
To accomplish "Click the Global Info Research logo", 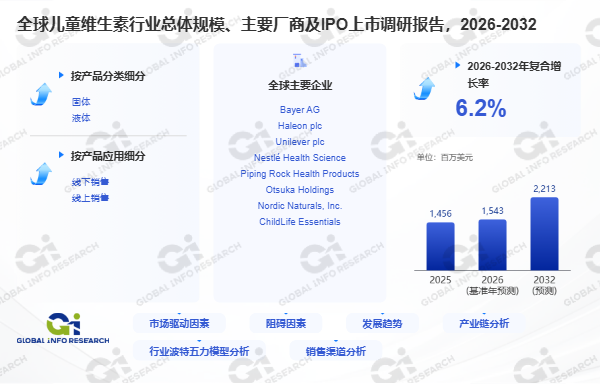I will [x=63, y=328].
